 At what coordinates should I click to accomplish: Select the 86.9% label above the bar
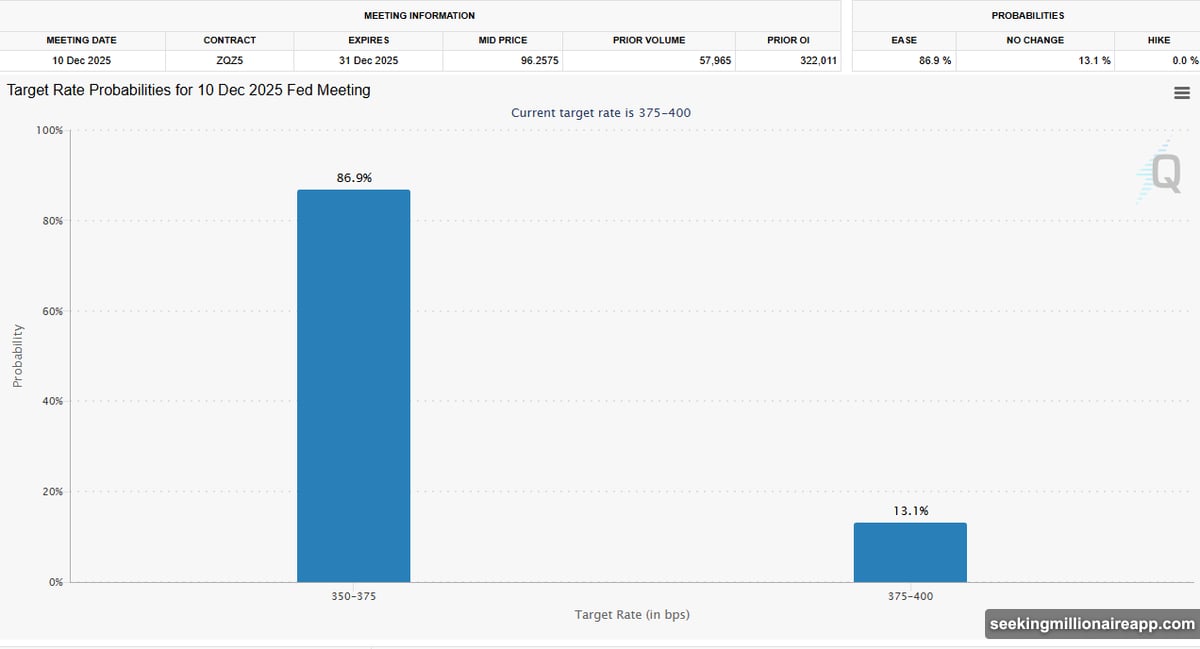click(x=354, y=178)
